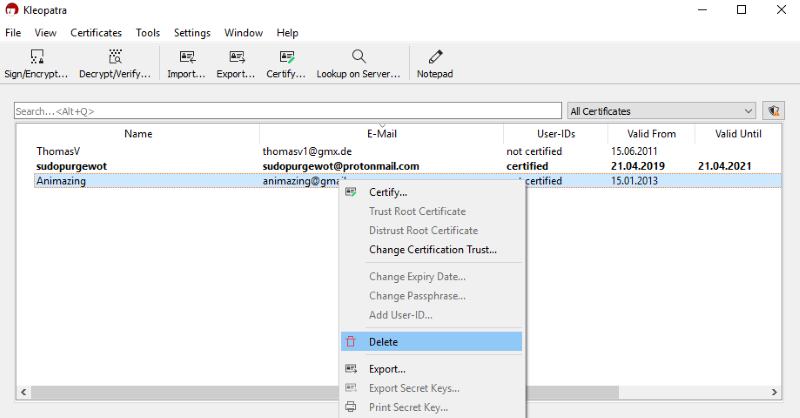Click the Export icon in context menu
Screen dimensions: 800x418
351,368
